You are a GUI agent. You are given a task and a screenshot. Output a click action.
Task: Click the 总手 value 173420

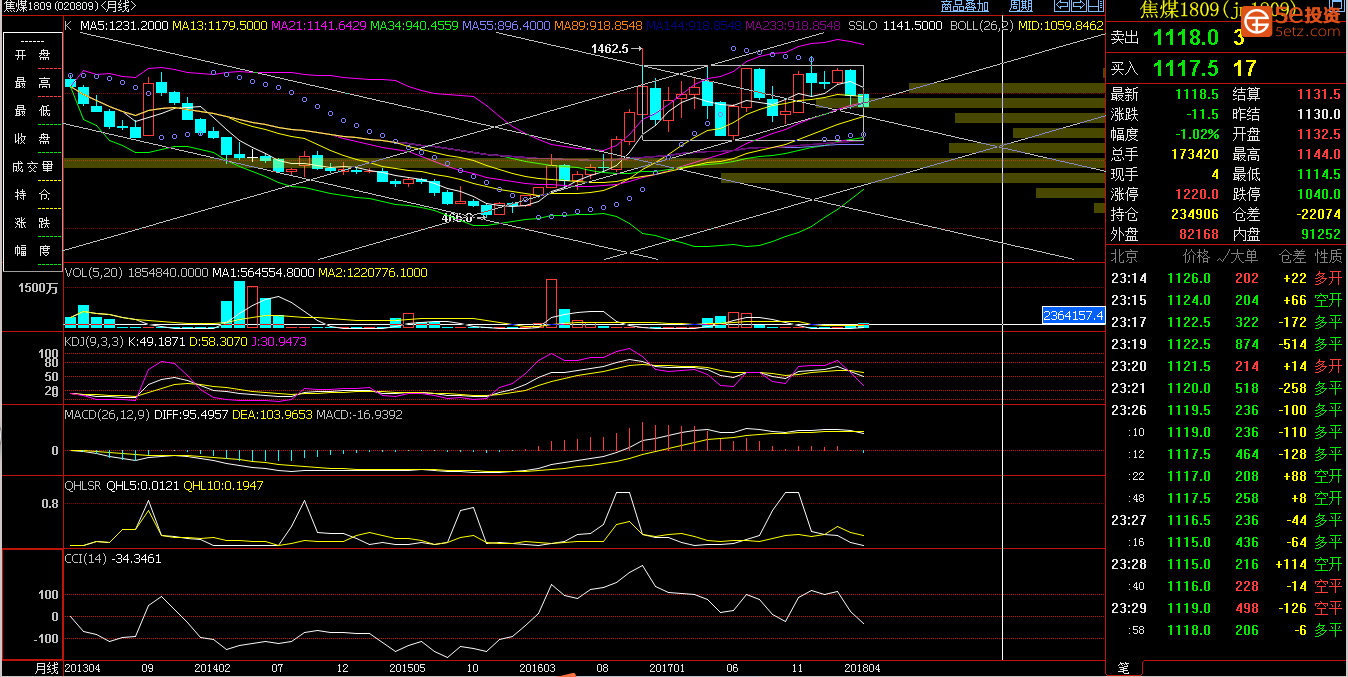click(1196, 154)
